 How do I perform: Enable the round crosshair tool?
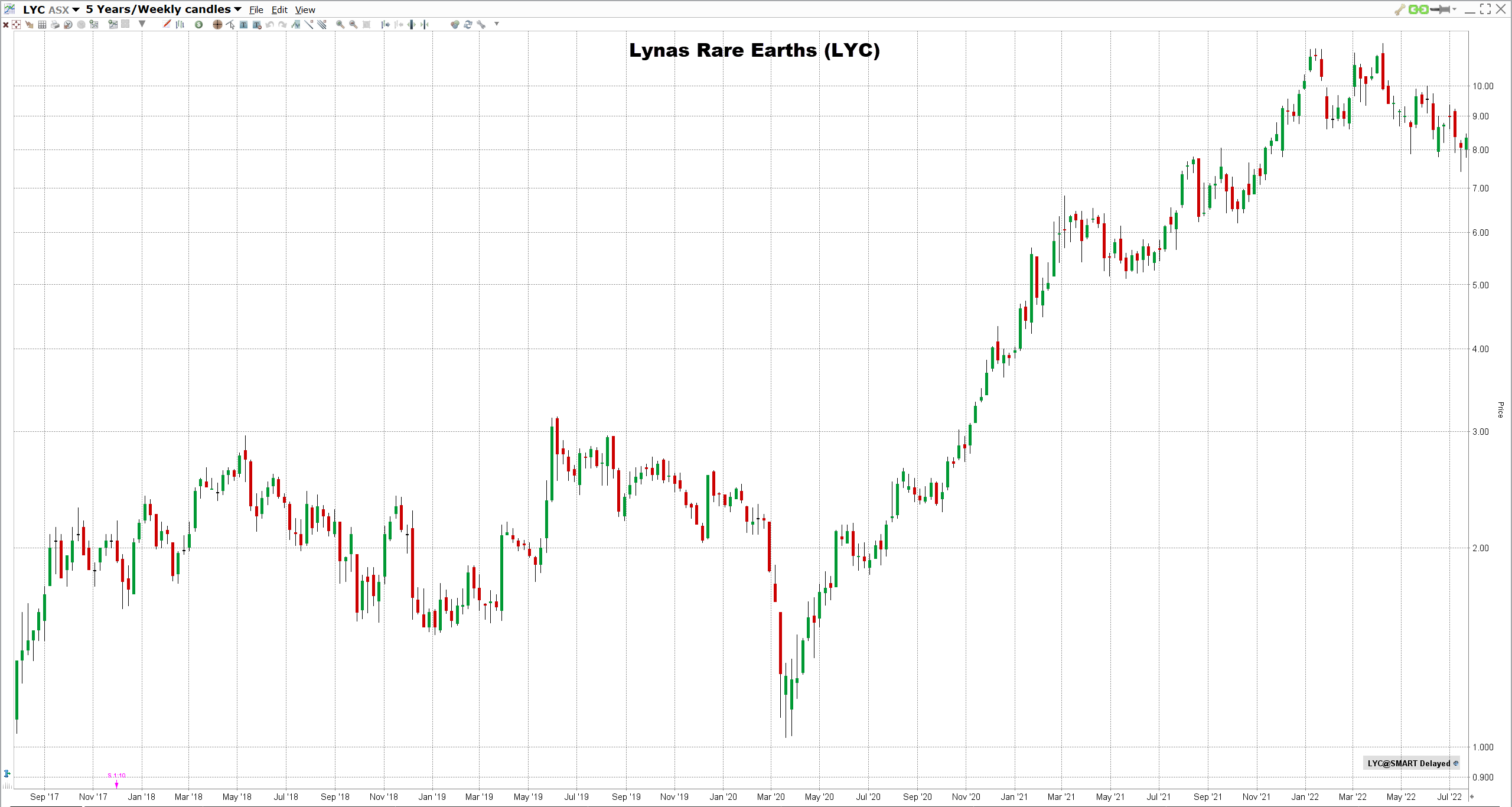click(x=217, y=24)
